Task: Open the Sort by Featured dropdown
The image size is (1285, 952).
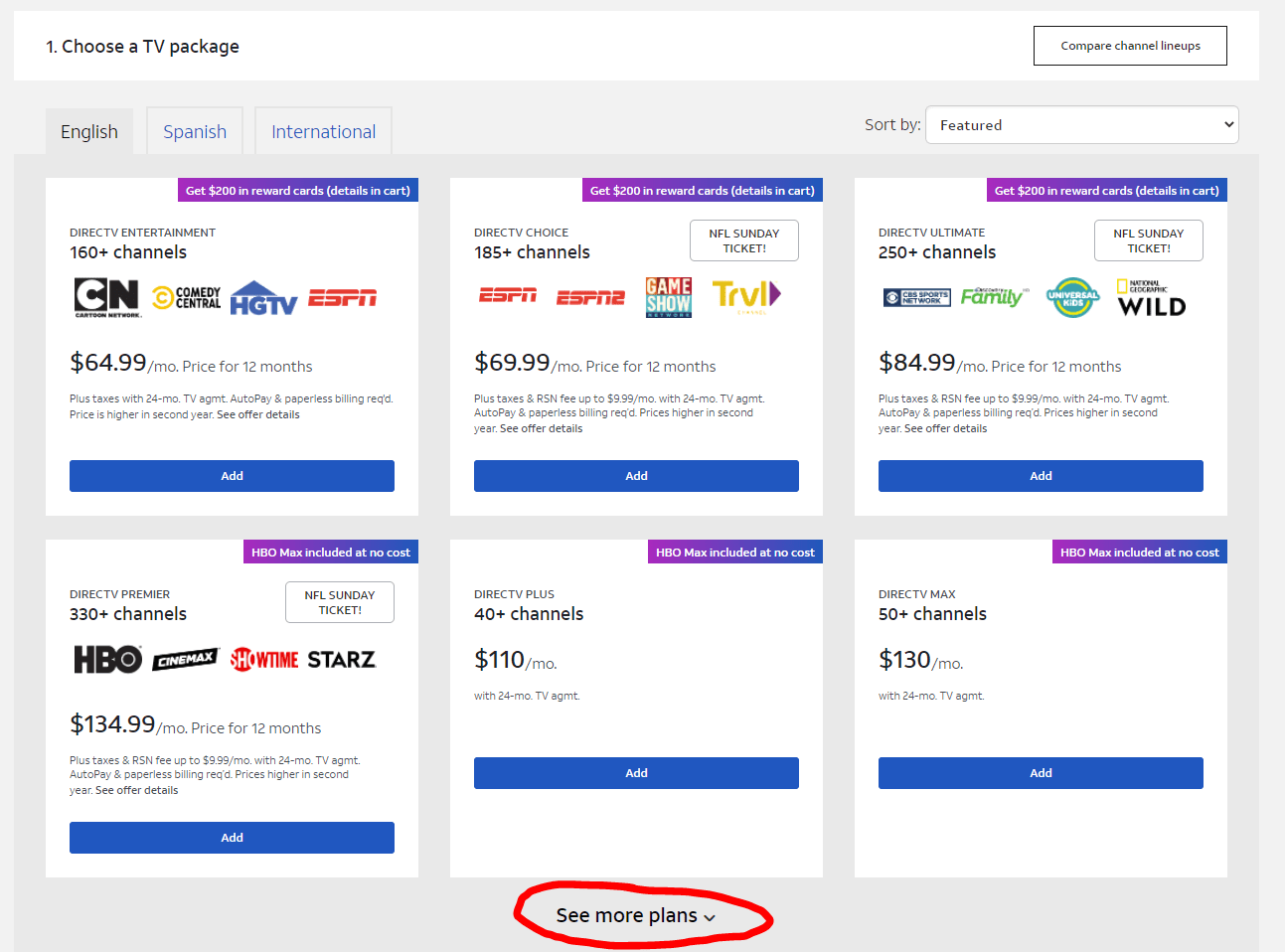Action: [x=1082, y=125]
